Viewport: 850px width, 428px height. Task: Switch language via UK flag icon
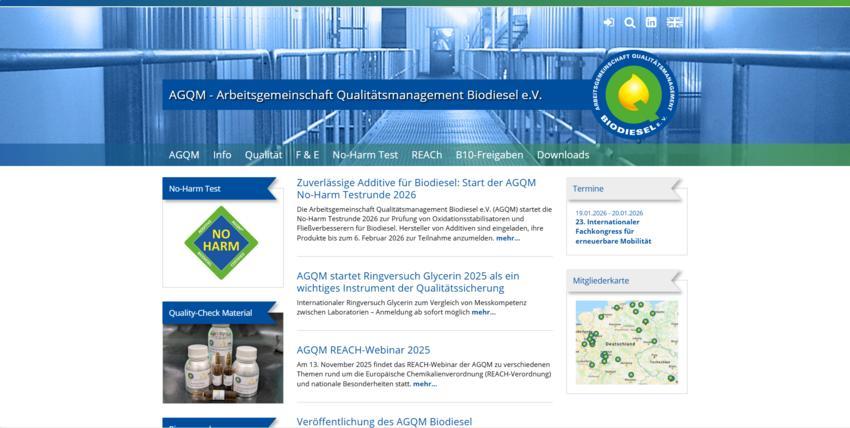pos(675,22)
